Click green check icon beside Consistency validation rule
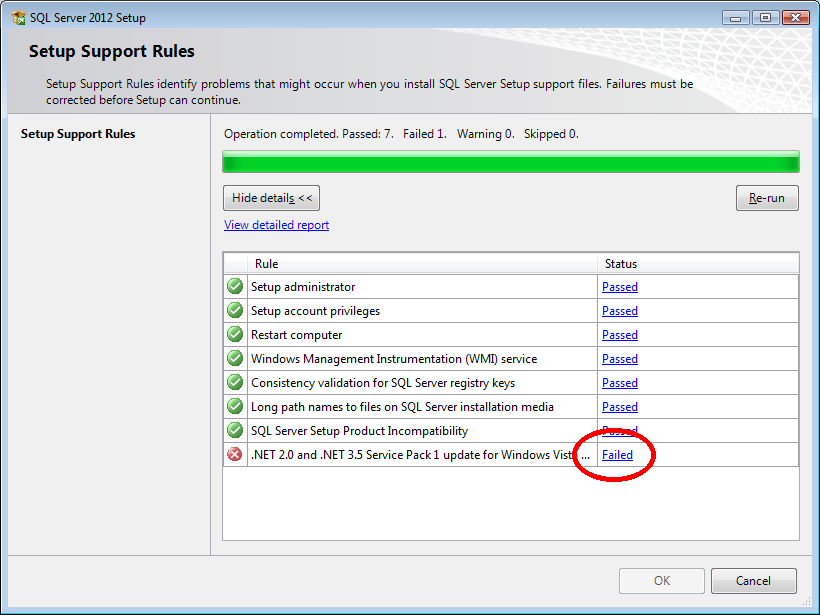The image size is (820, 615). pyautogui.click(x=235, y=382)
